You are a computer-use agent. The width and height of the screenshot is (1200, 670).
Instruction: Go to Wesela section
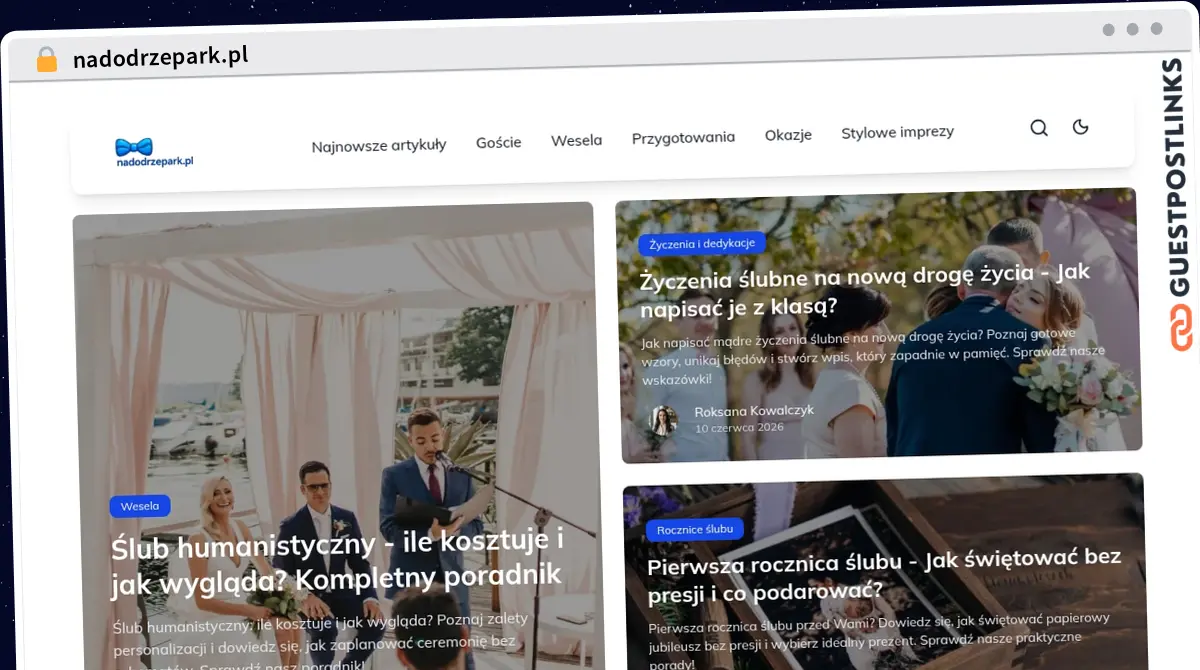576,140
